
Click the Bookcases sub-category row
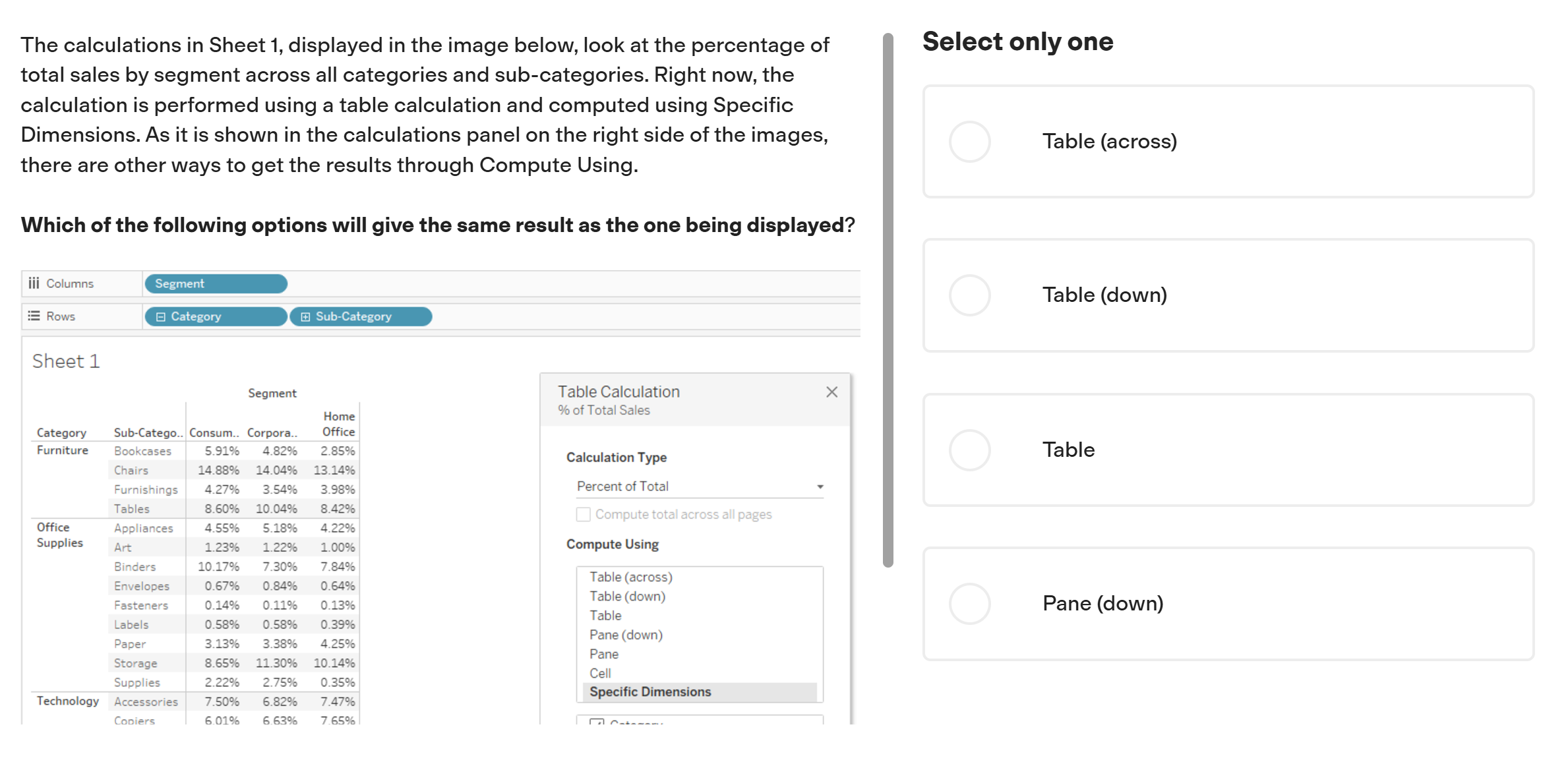tap(142, 451)
